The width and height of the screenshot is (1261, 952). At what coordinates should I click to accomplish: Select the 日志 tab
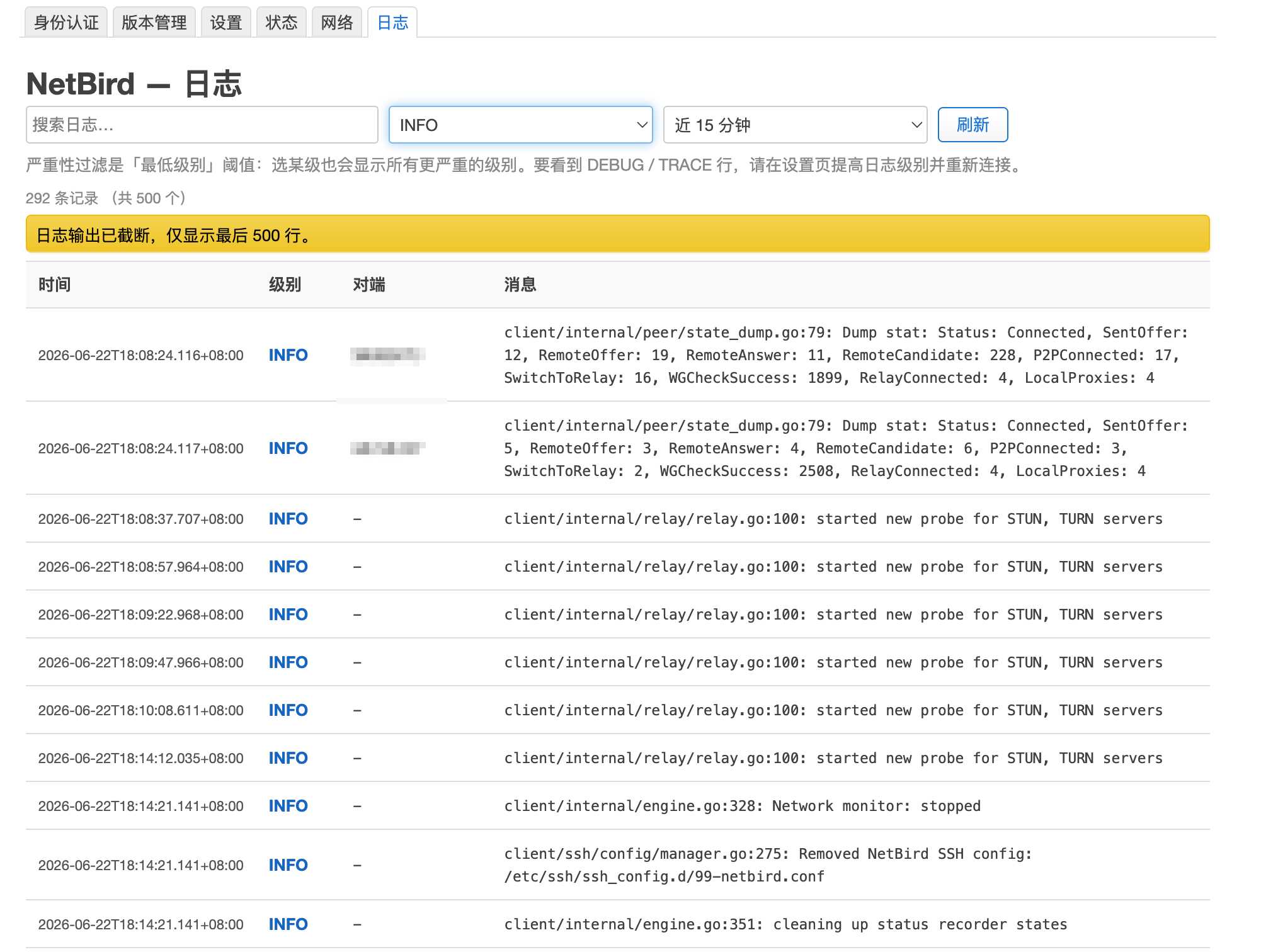point(392,23)
